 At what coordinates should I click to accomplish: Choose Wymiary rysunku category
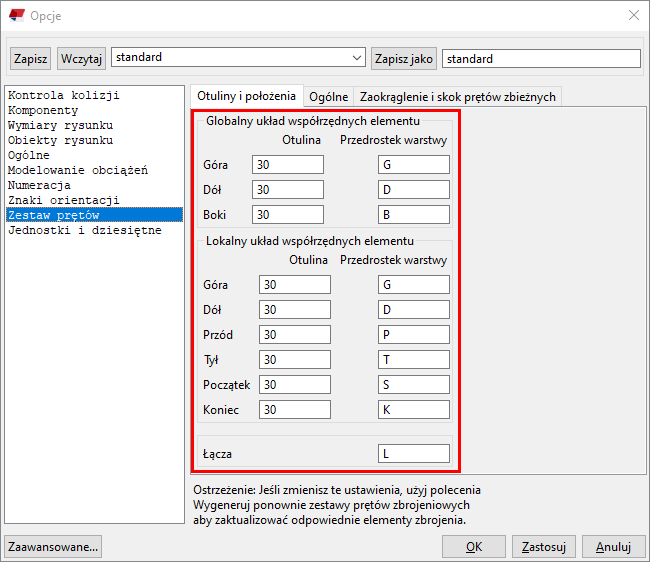pyautogui.click(x=60, y=126)
